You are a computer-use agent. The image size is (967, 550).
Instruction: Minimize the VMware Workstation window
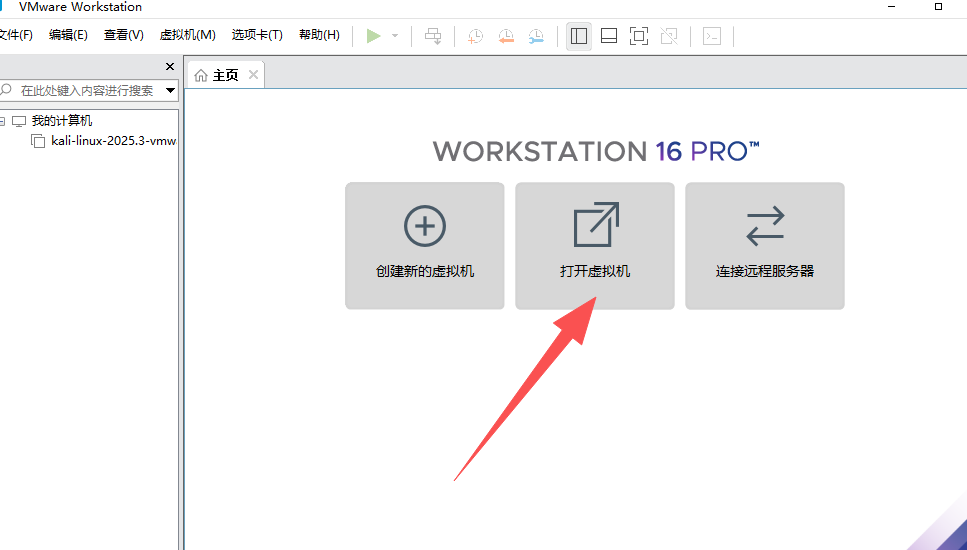coord(892,7)
